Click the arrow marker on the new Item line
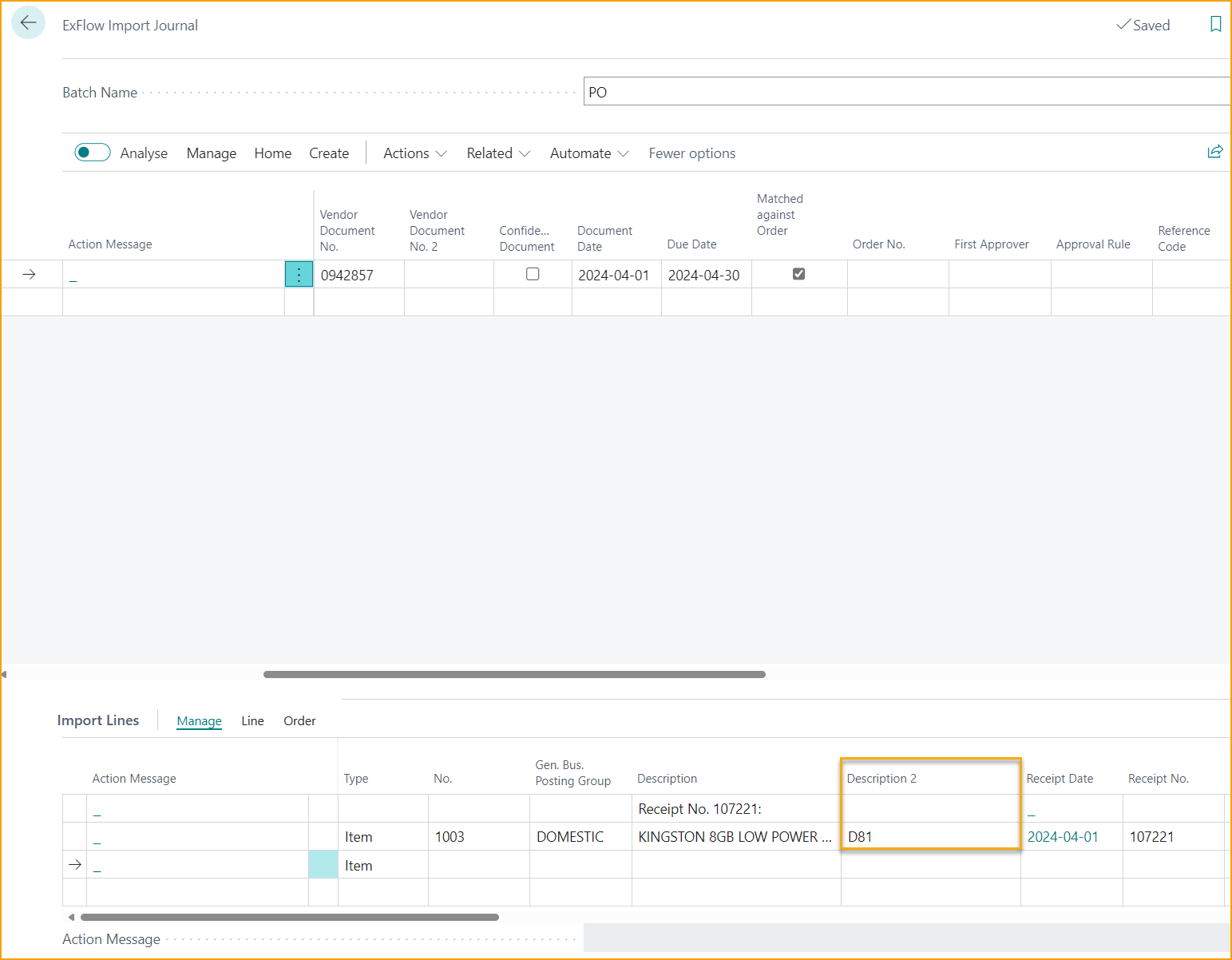1232x960 pixels. (75, 865)
